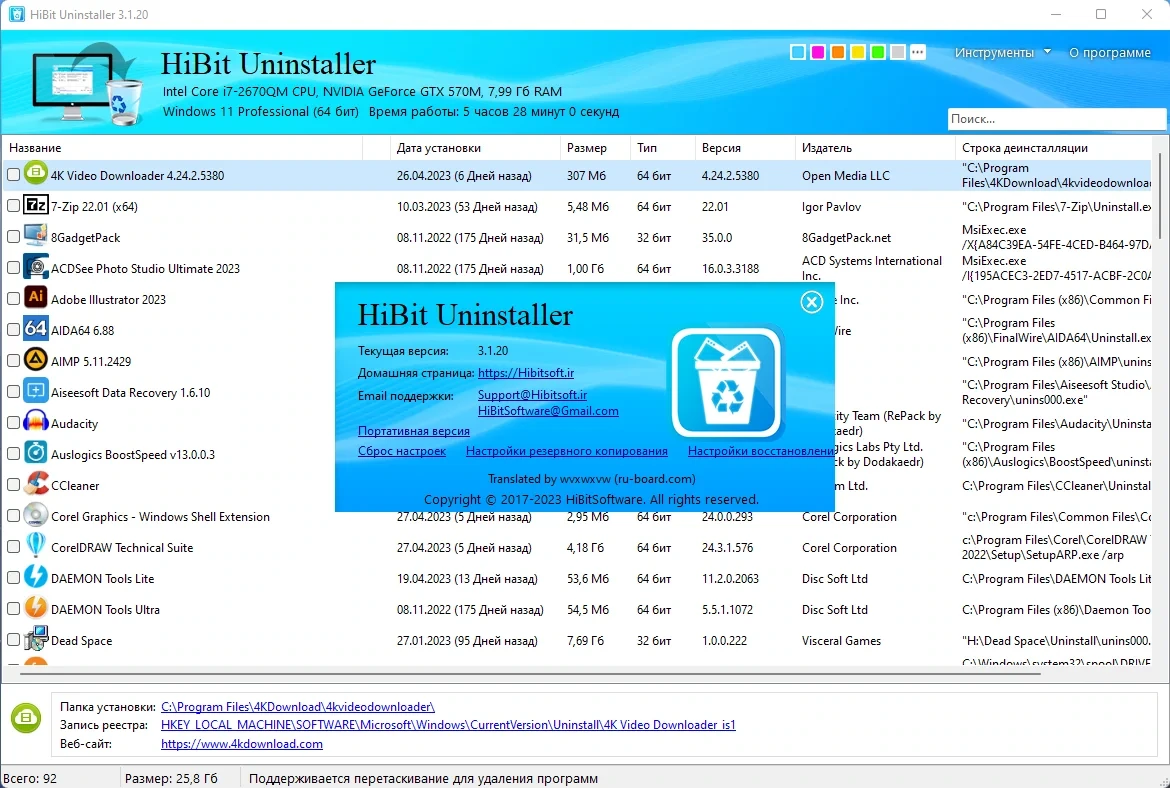The height and width of the screenshot is (788, 1170).
Task: Click the CCleaner icon
Action: coord(35,484)
